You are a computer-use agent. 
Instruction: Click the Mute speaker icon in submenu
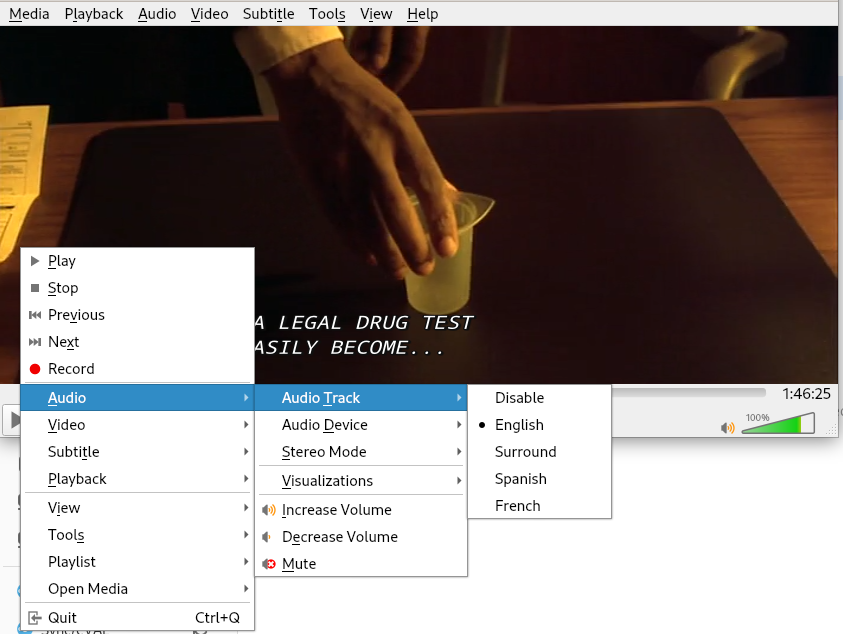tap(268, 564)
